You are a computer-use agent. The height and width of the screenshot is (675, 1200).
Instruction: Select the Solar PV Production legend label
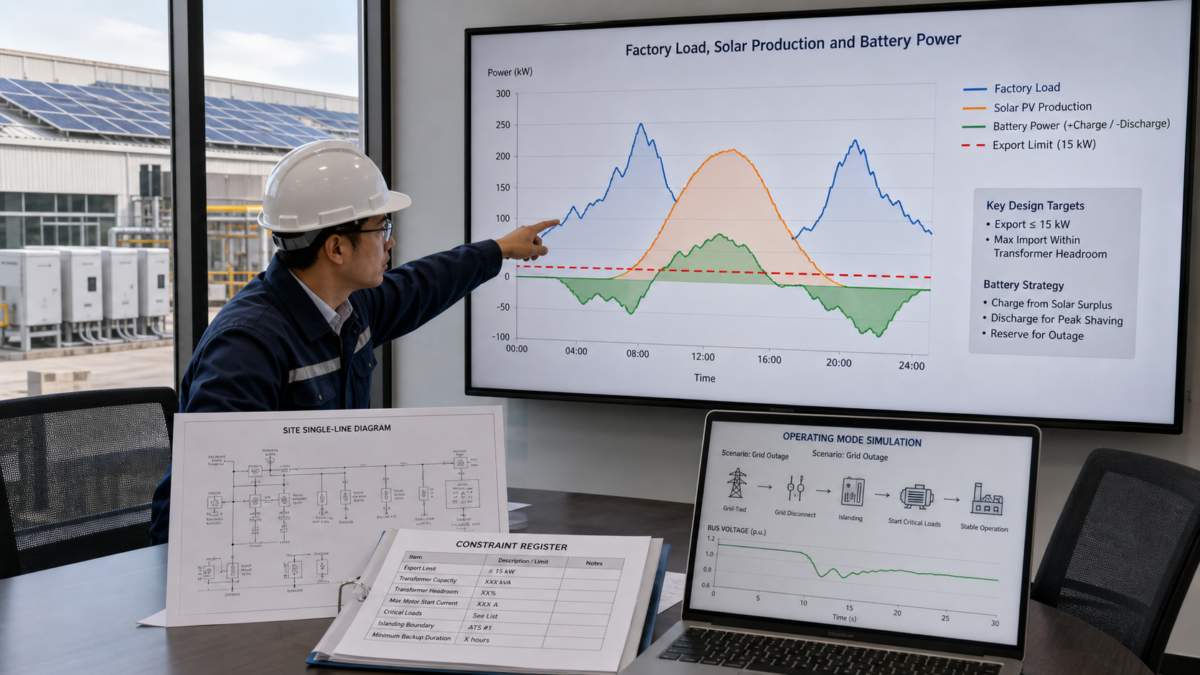tap(1043, 107)
